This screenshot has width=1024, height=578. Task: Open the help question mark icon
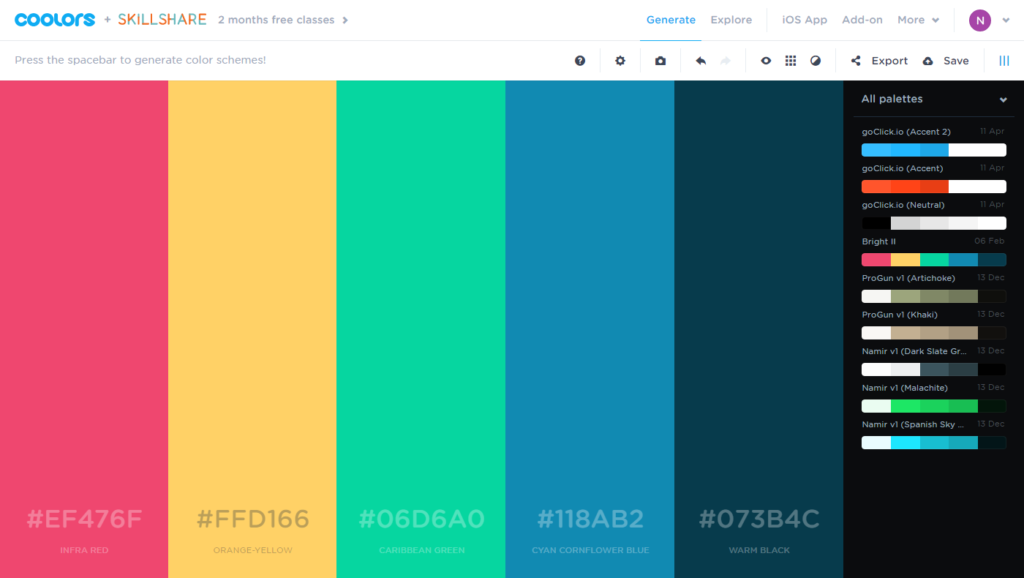click(x=580, y=61)
